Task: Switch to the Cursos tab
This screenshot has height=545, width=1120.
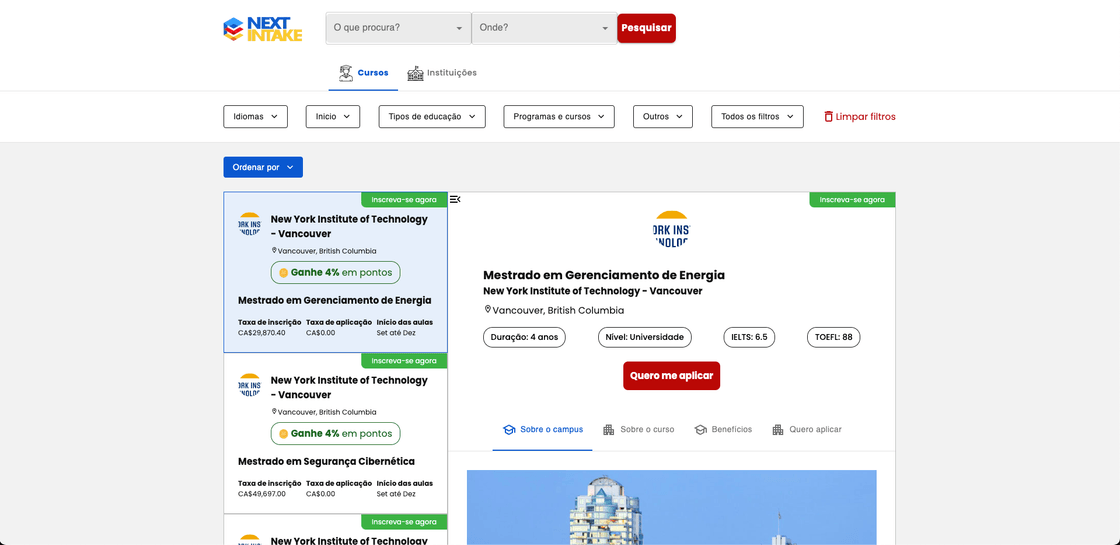Action: pos(364,73)
